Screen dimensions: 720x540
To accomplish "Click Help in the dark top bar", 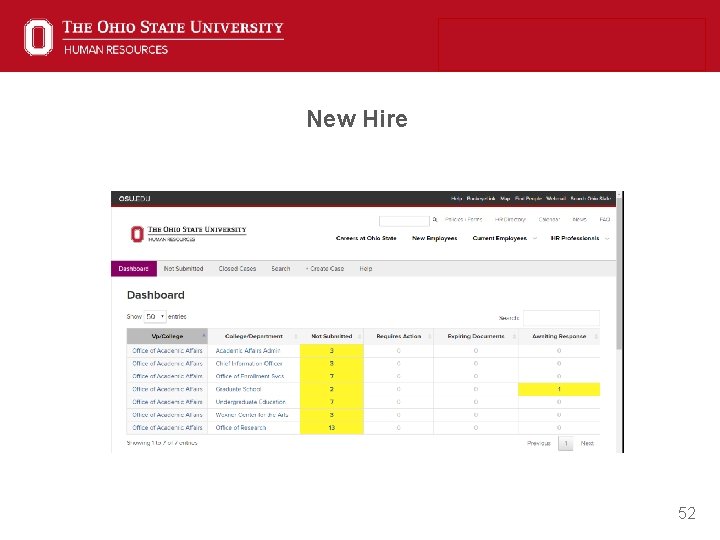I will pyautogui.click(x=456, y=198).
